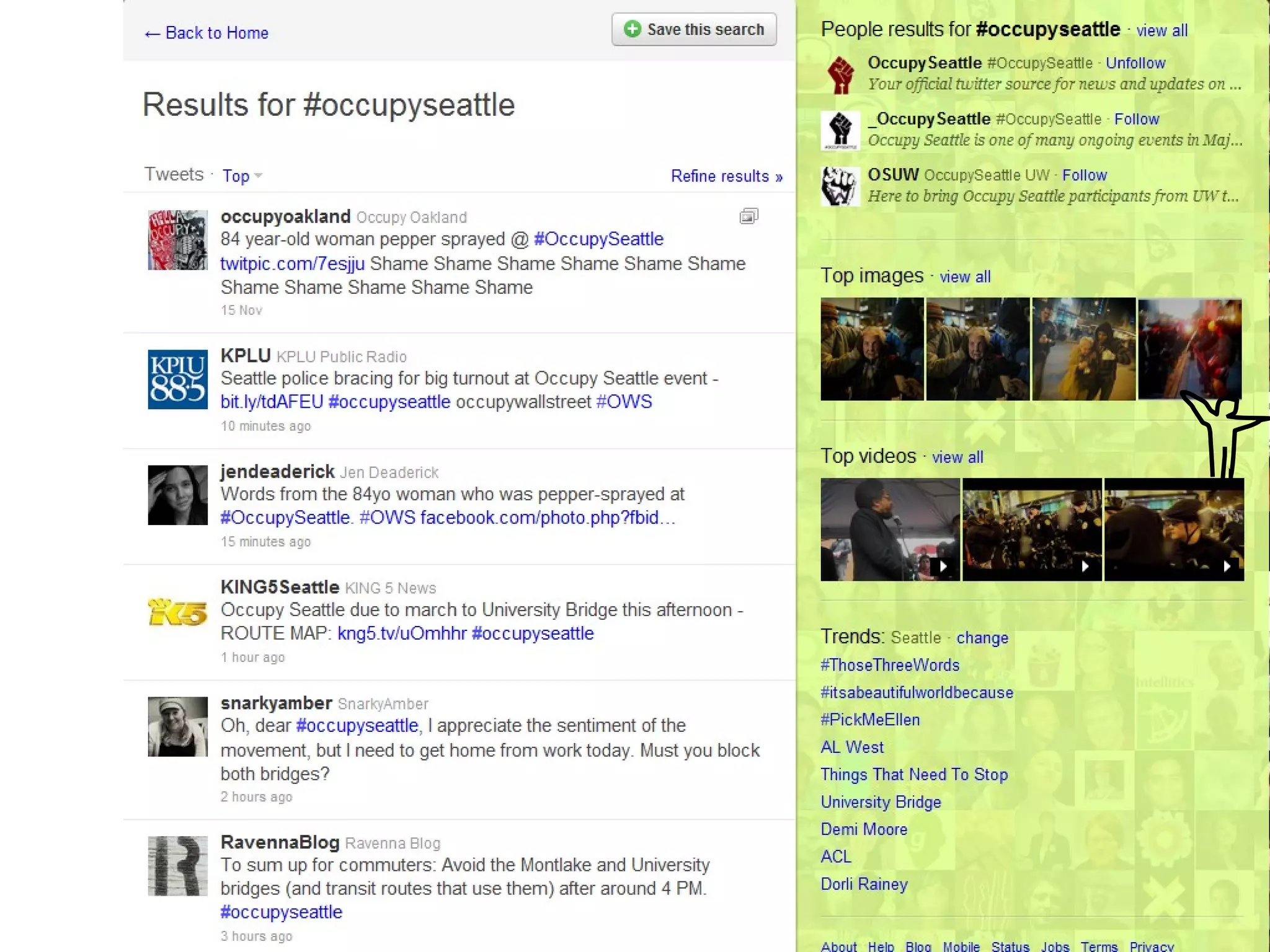Viewport: 1270px width, 952px height.
Task: Click the OSUW fist avatar icon
Action: pyautogui.click(x=840, y=186)
